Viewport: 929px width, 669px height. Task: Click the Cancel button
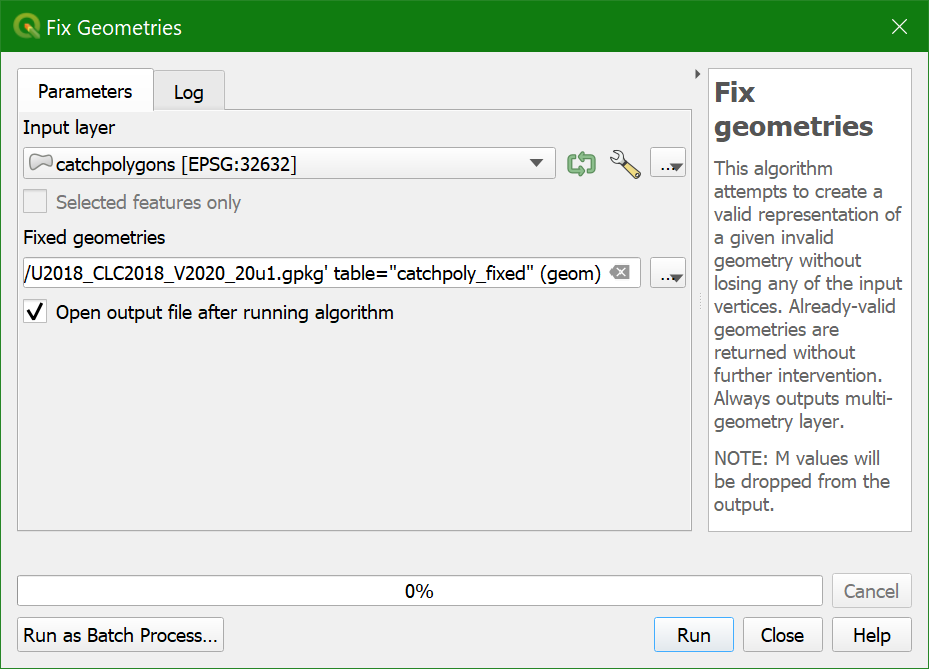pos(872,591)
